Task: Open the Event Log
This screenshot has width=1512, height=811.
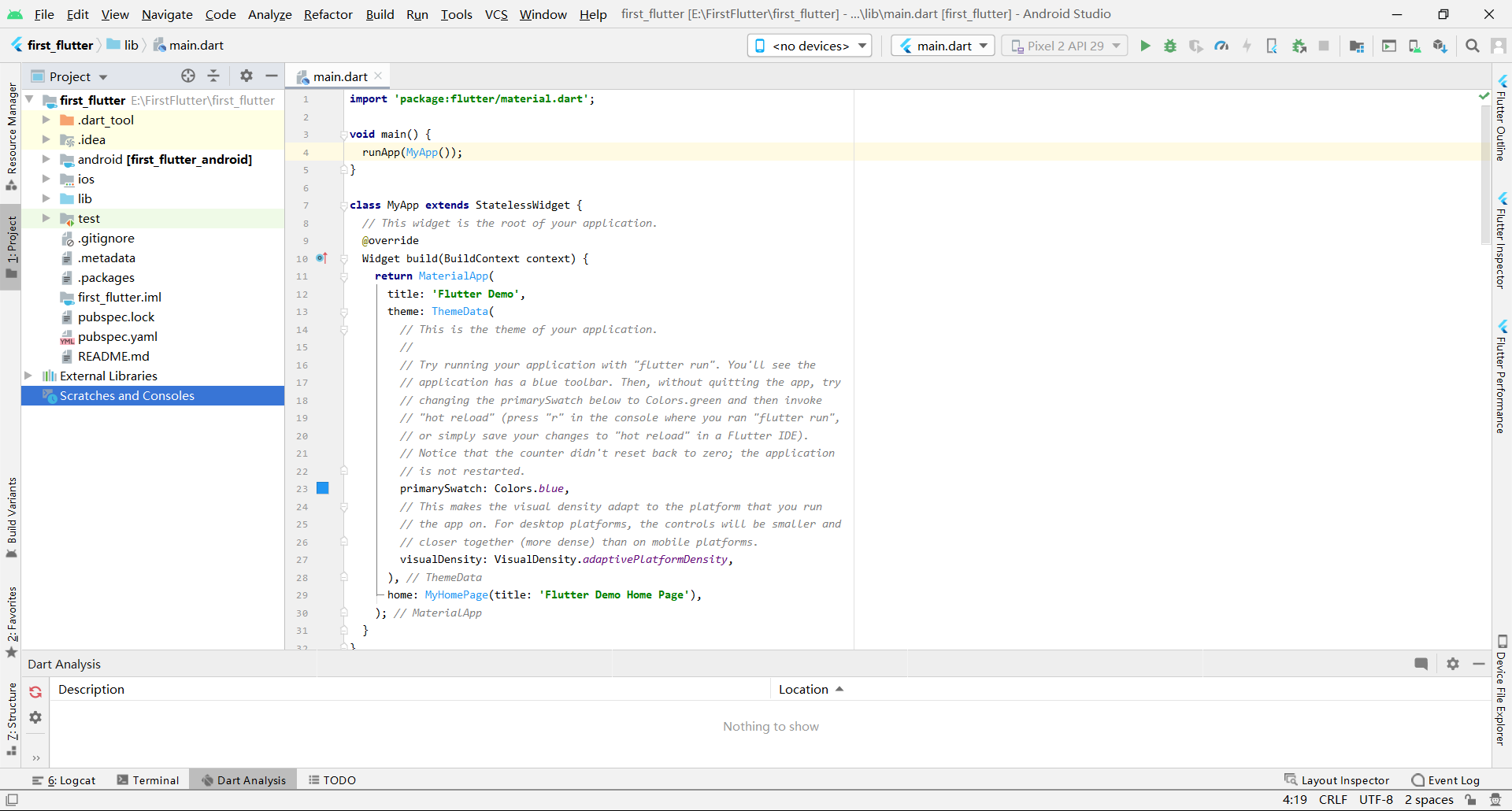Action: click(1446, 780)
